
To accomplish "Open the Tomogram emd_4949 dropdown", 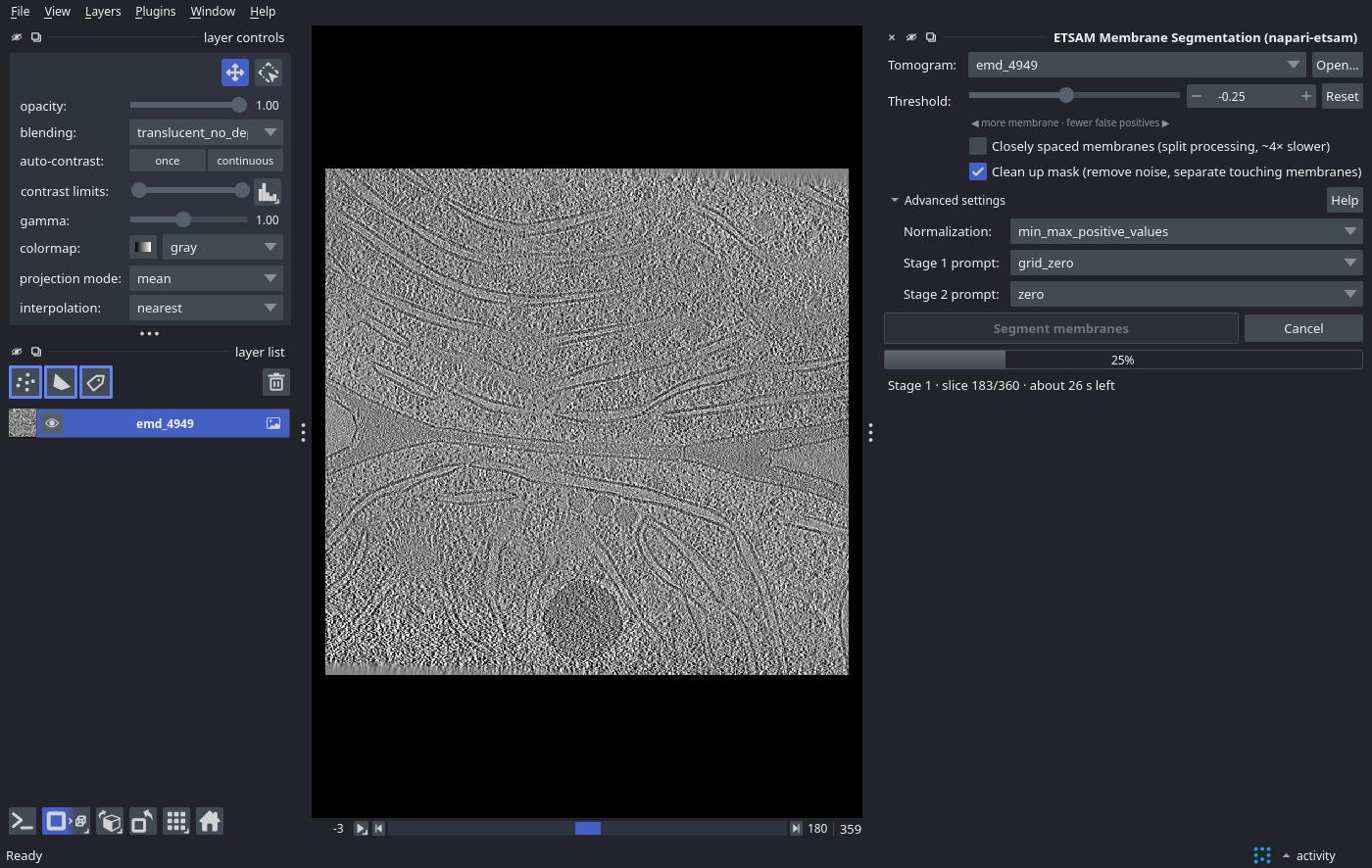I will (x=1137, y=65).
